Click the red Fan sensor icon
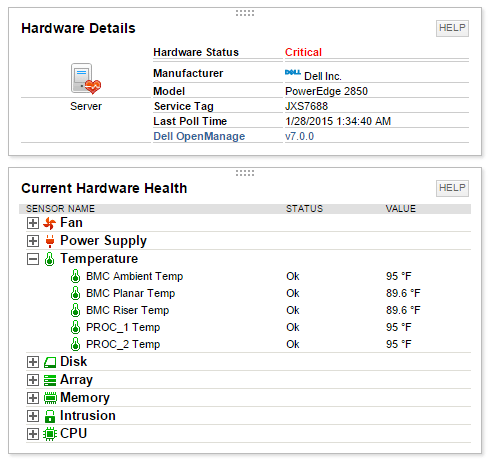Image resolution: width=491 pixels, height=461 pixels. coord(49,223)
